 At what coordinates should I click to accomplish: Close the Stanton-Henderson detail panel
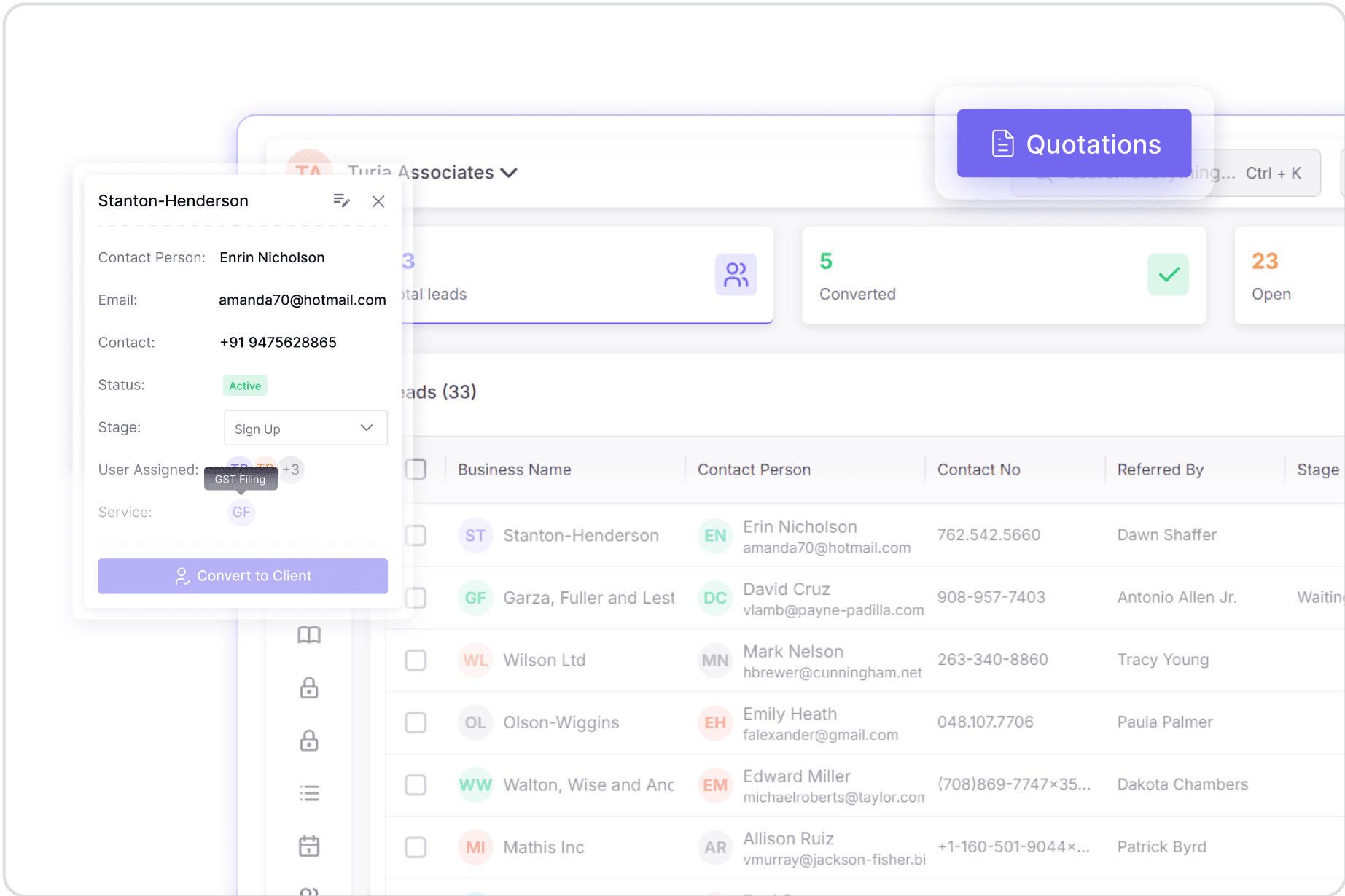tap(378, 201)
